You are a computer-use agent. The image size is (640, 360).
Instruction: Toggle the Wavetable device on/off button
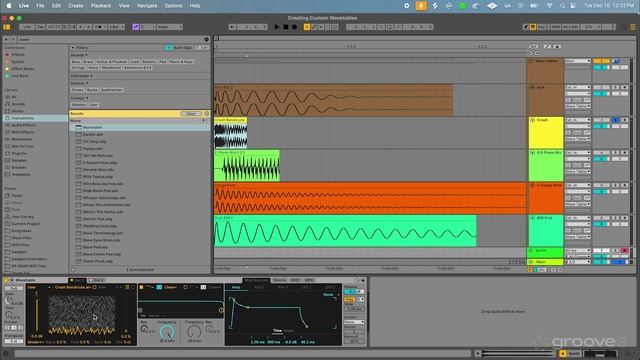[6, 280]
